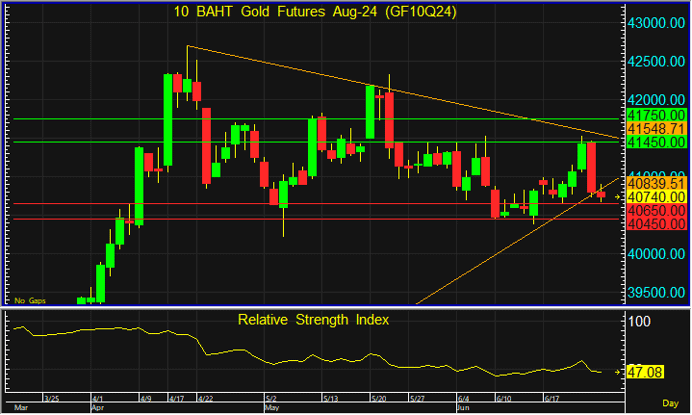Viewport: 692px width, 415px height.
Task: Click the 5/13 date marker
Action: pyautogui.click(x=330, y=399)
